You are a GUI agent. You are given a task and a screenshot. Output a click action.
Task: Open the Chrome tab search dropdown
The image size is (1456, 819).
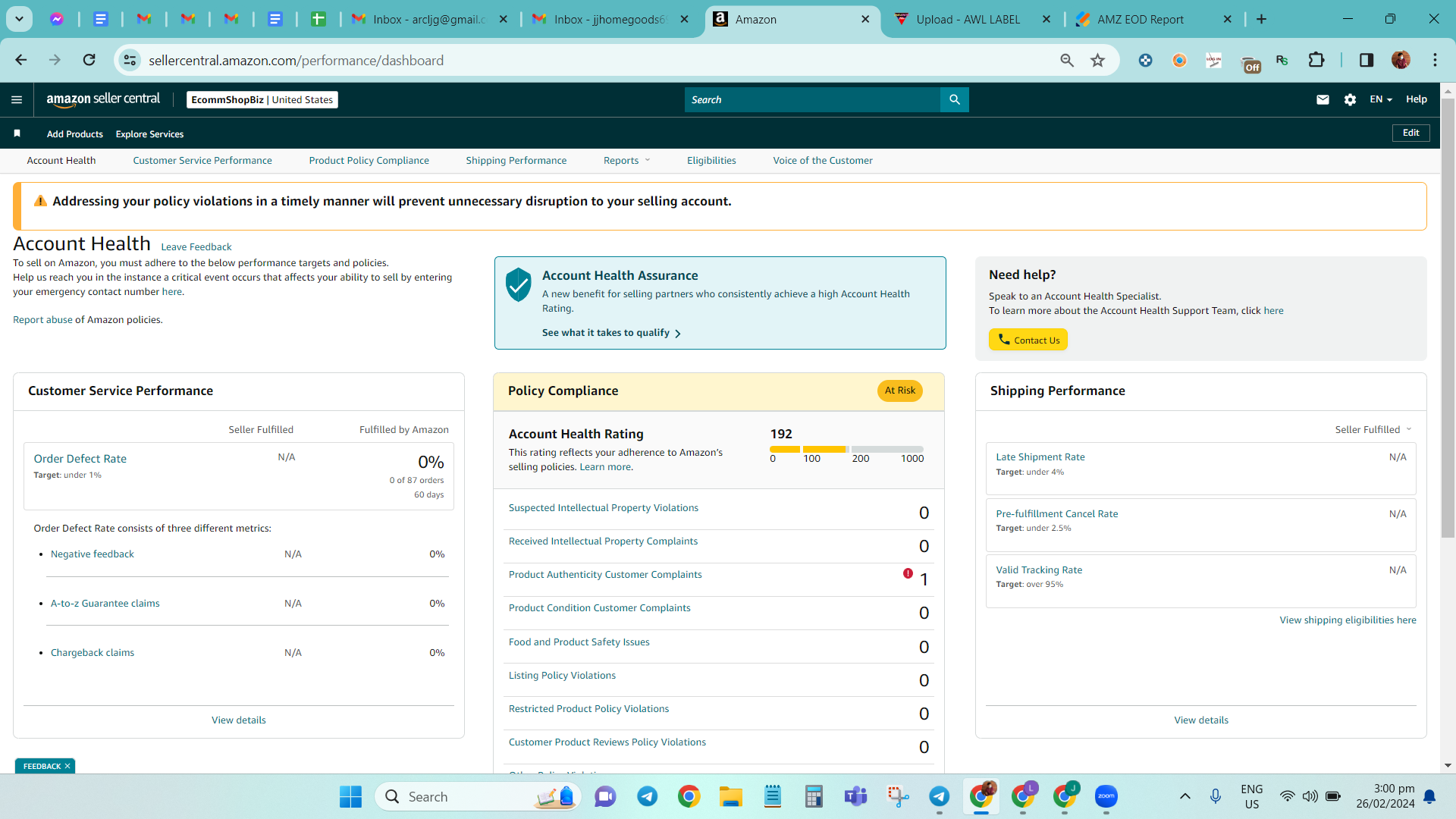[19, 19]
